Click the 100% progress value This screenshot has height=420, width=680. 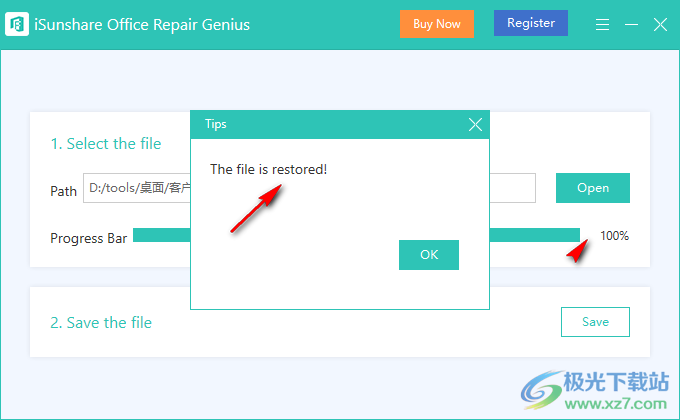[614, 236]
